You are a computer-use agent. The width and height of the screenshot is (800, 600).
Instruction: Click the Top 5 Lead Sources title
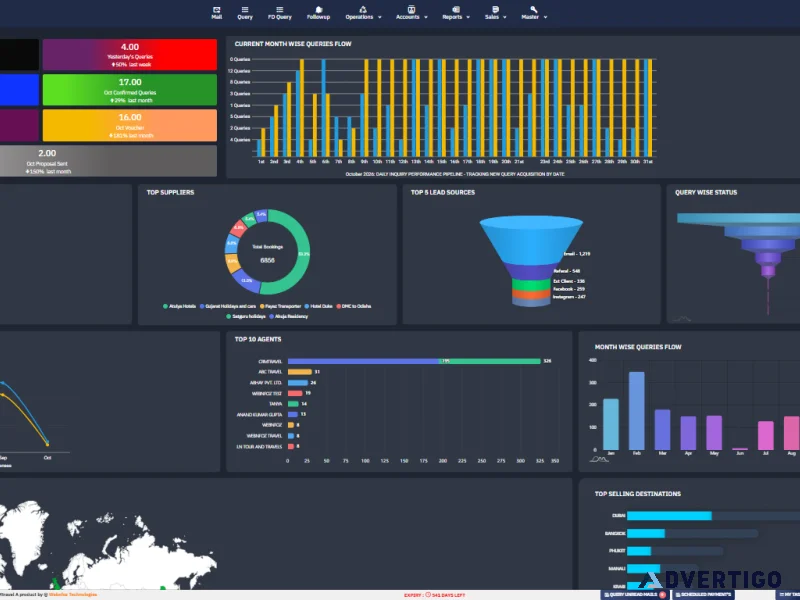coord(443,192)
